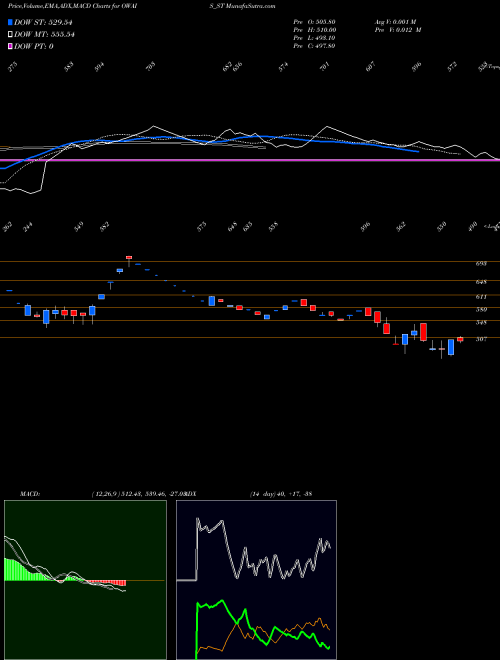Click the 589 price level label
The height and width of the screenshot is (660, 500).
click(481, 310)
